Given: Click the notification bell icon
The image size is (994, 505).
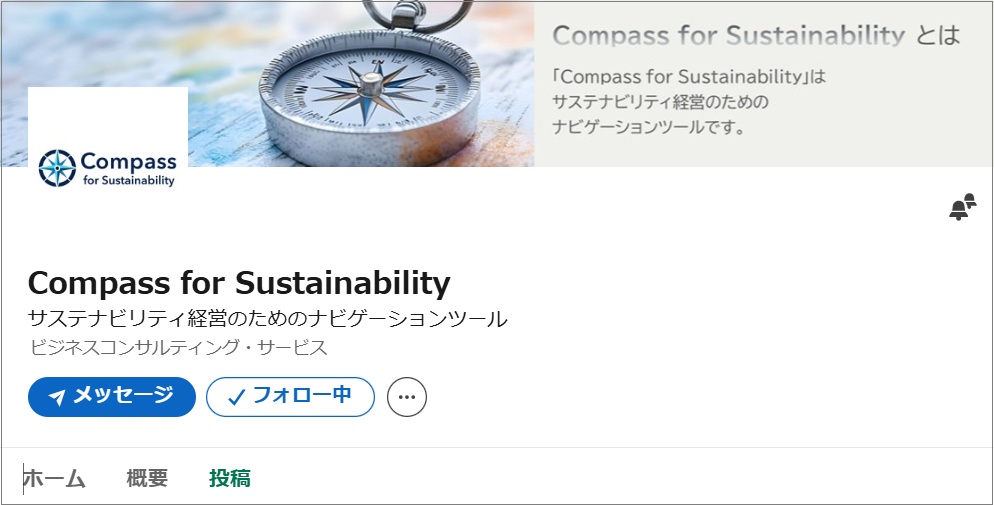Looking at the screenshot, I should [961, 207].
